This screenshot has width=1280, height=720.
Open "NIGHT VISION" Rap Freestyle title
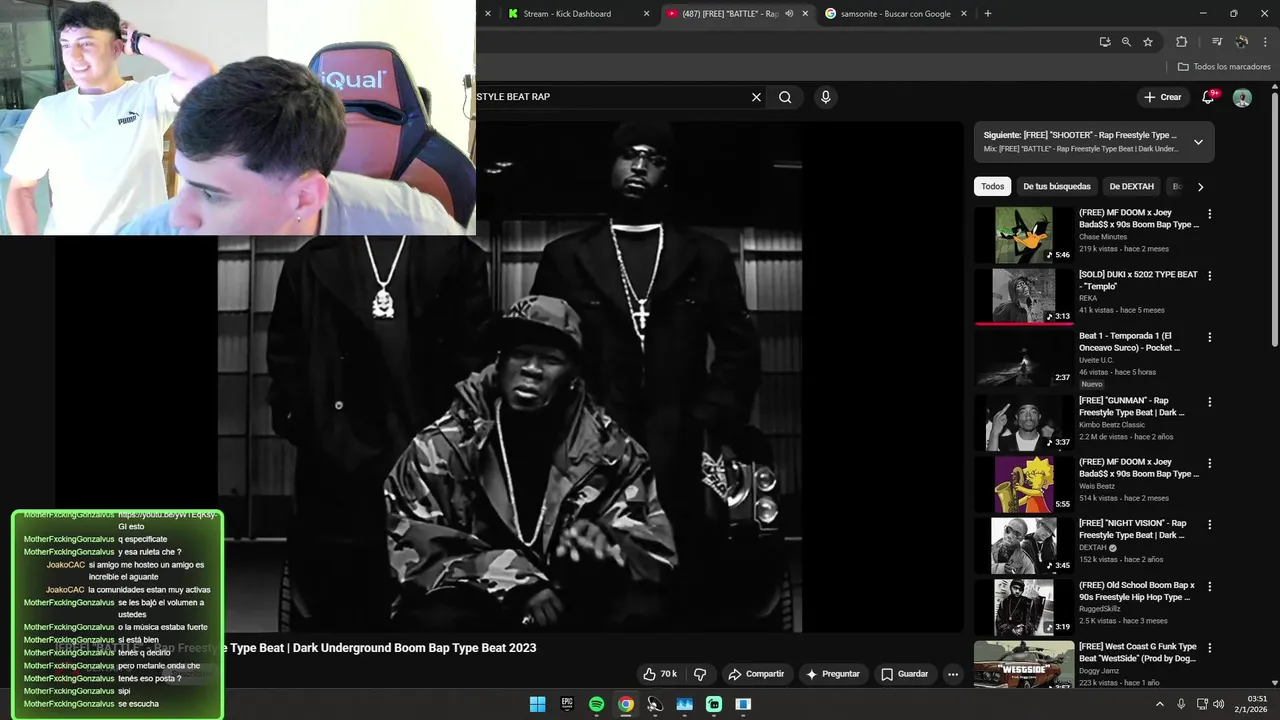pyautogui.click(x=1133, y=529)
